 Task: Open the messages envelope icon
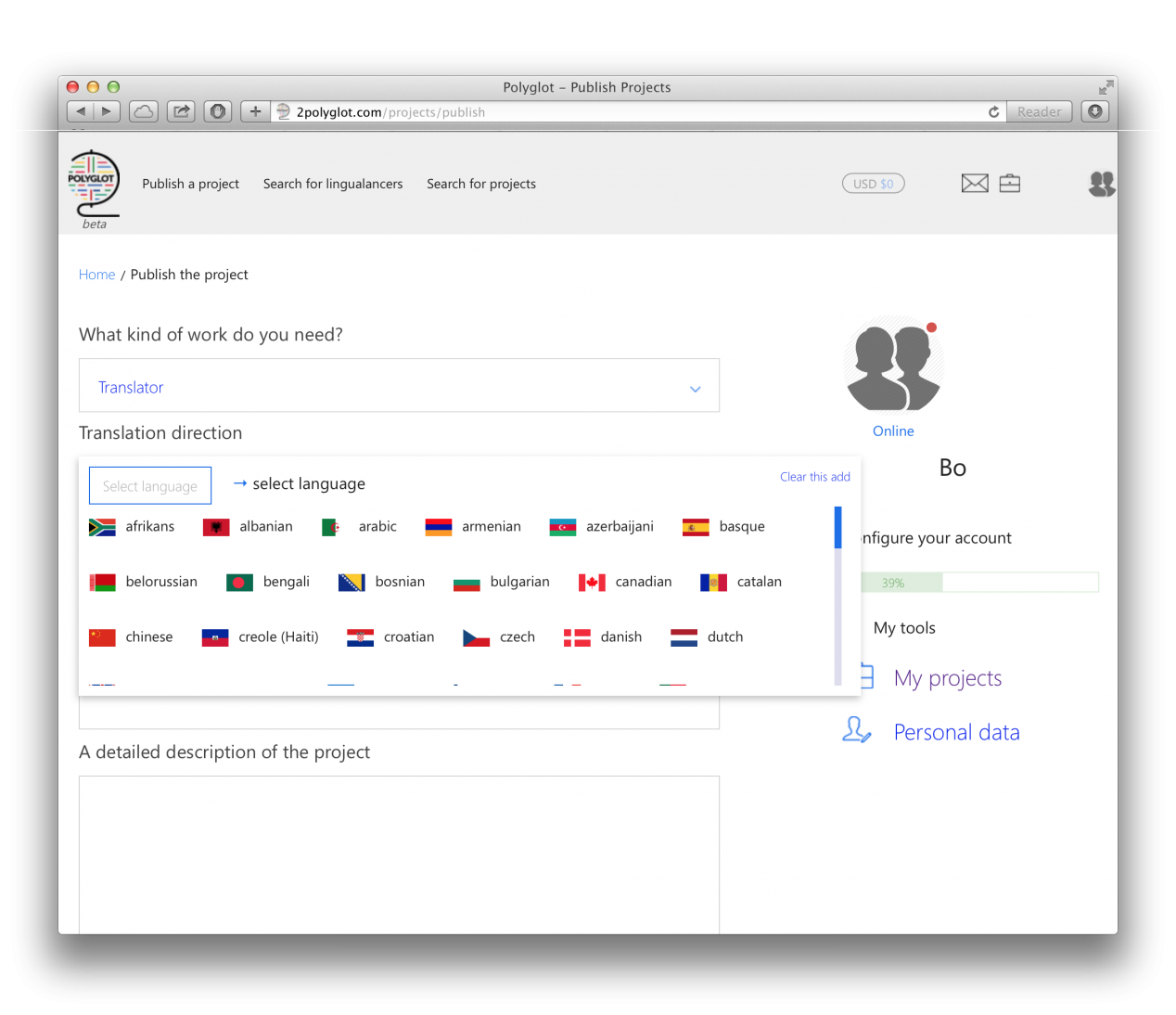tap(975, 183)
